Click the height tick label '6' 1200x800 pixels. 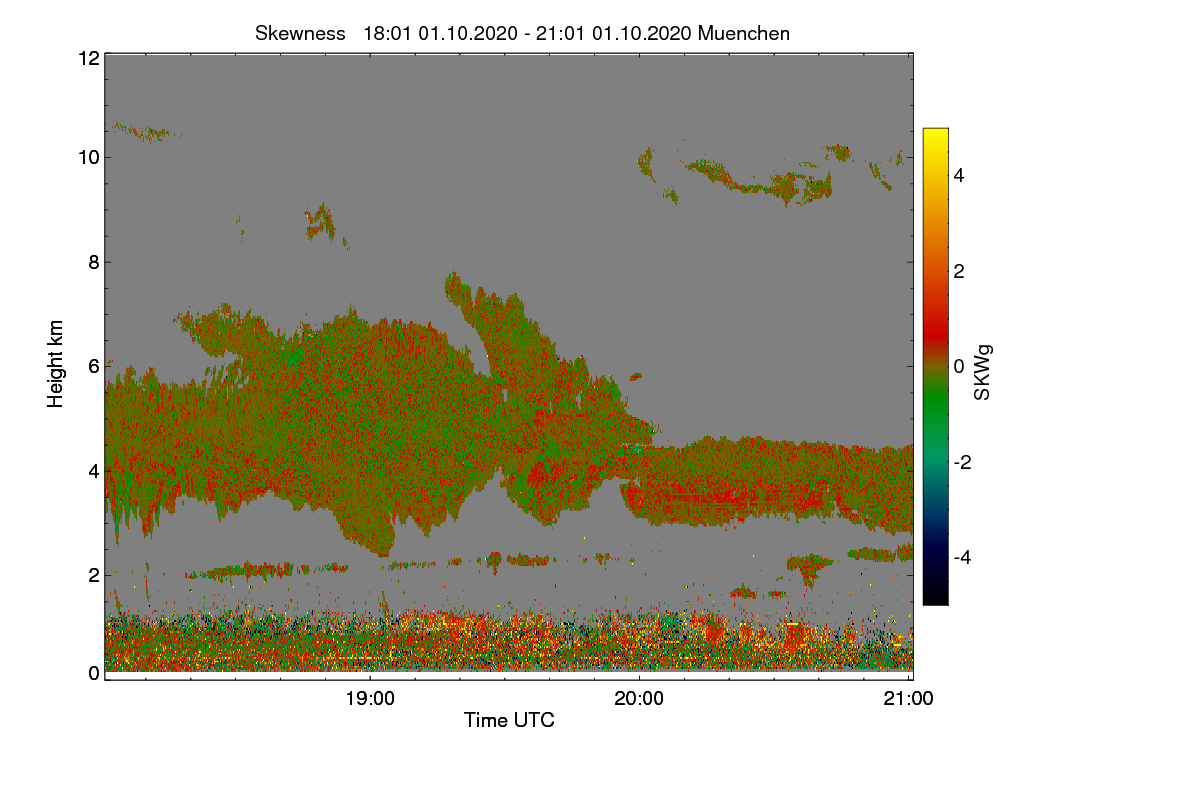click(x=93, y=366)
